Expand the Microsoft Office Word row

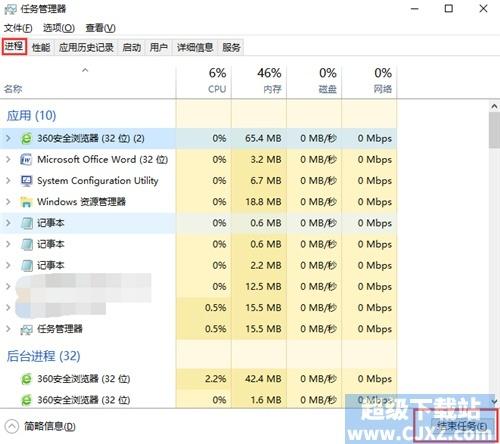point(8,160)
